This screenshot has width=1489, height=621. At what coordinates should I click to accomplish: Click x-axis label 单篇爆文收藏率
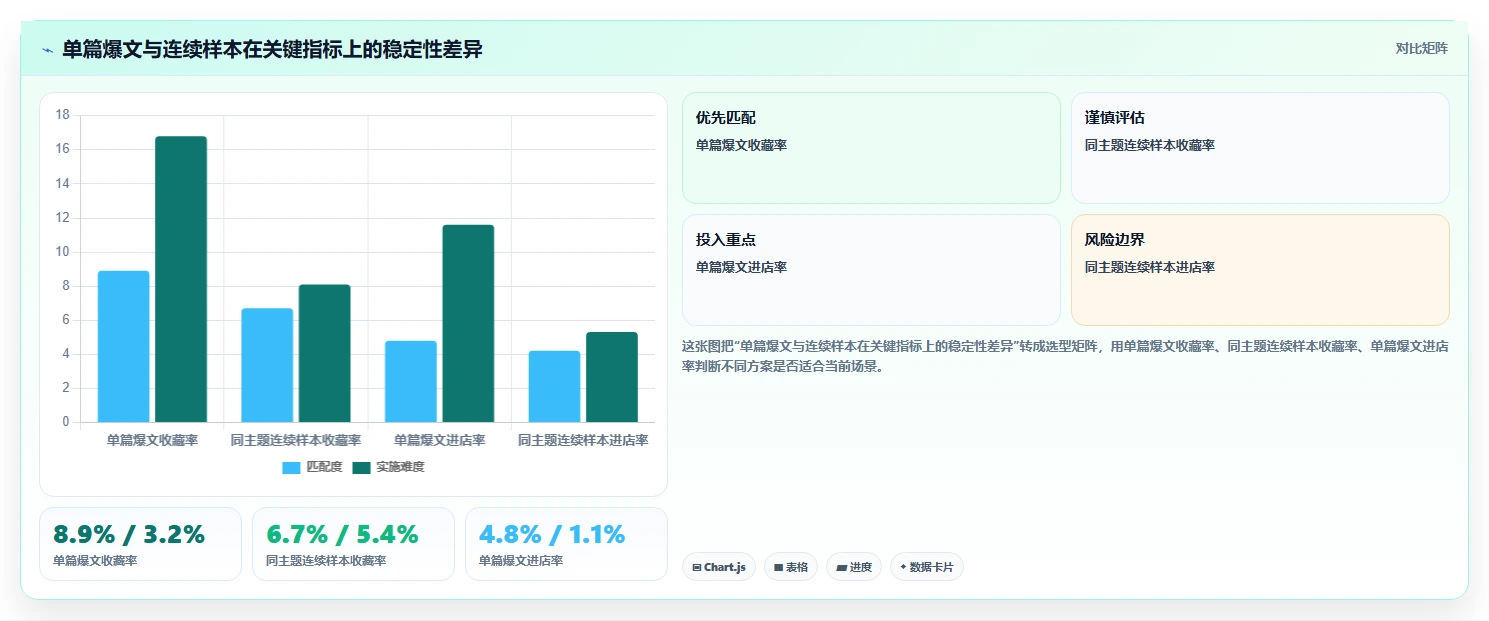[x=152, y=440]
